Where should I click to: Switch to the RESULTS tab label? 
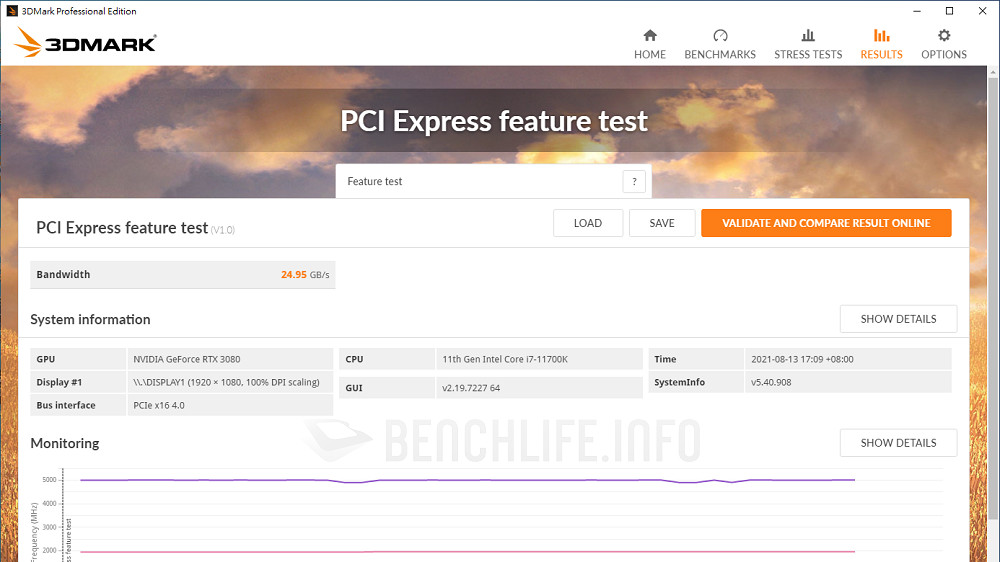click(x=881, y=55)
